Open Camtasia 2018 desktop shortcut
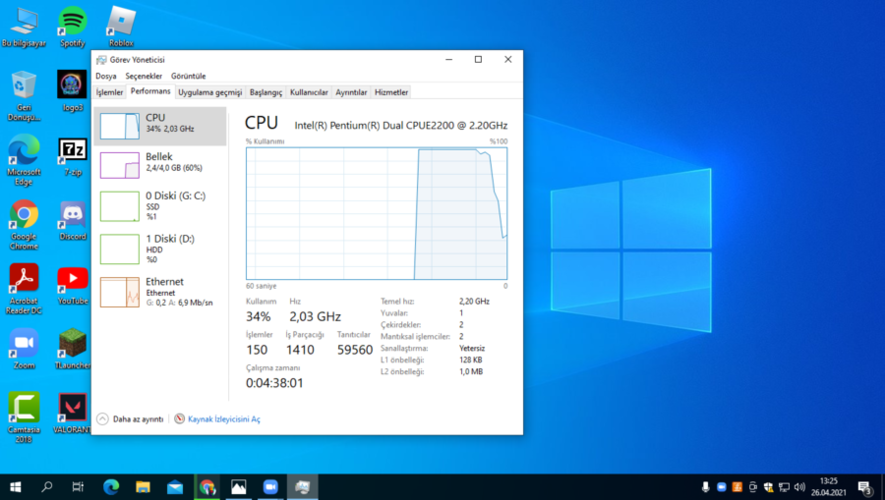 click(x=24, y=418)
